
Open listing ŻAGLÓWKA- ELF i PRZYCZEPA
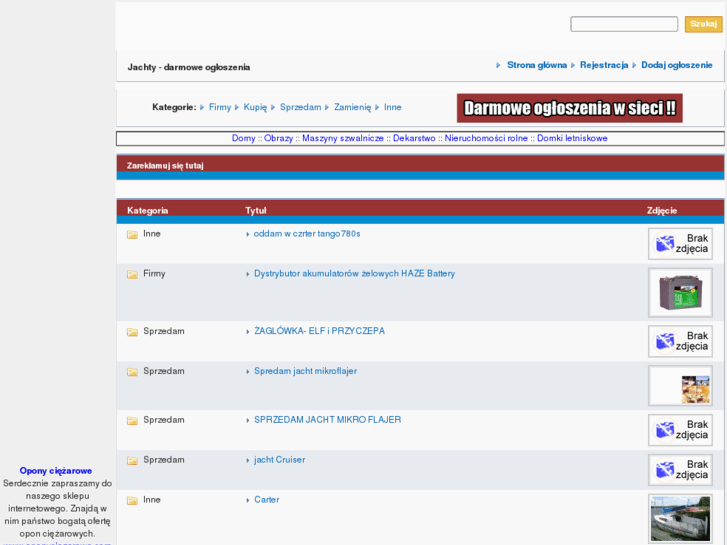click(x=319, y=331)
